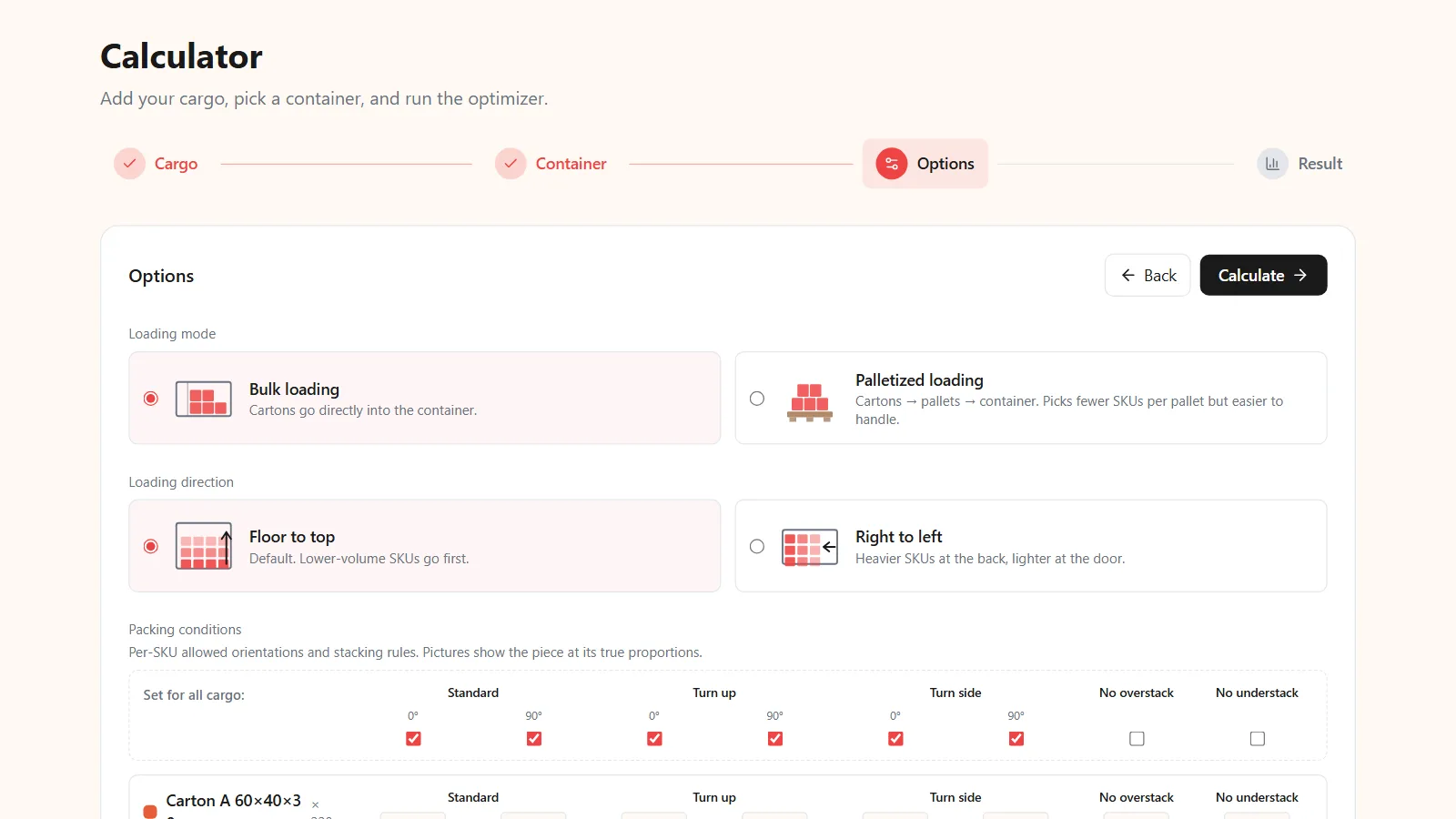Viewport: 1456px width, 819px height.
Task: Click the orange Carton A color dot
Action: click(150, 811)
